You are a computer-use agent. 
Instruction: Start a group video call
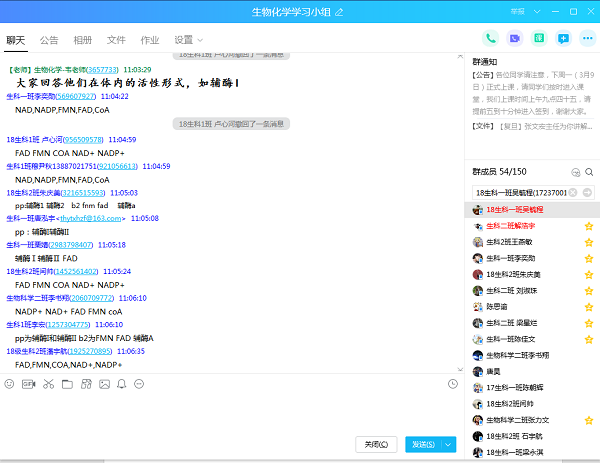click(515, 39)
